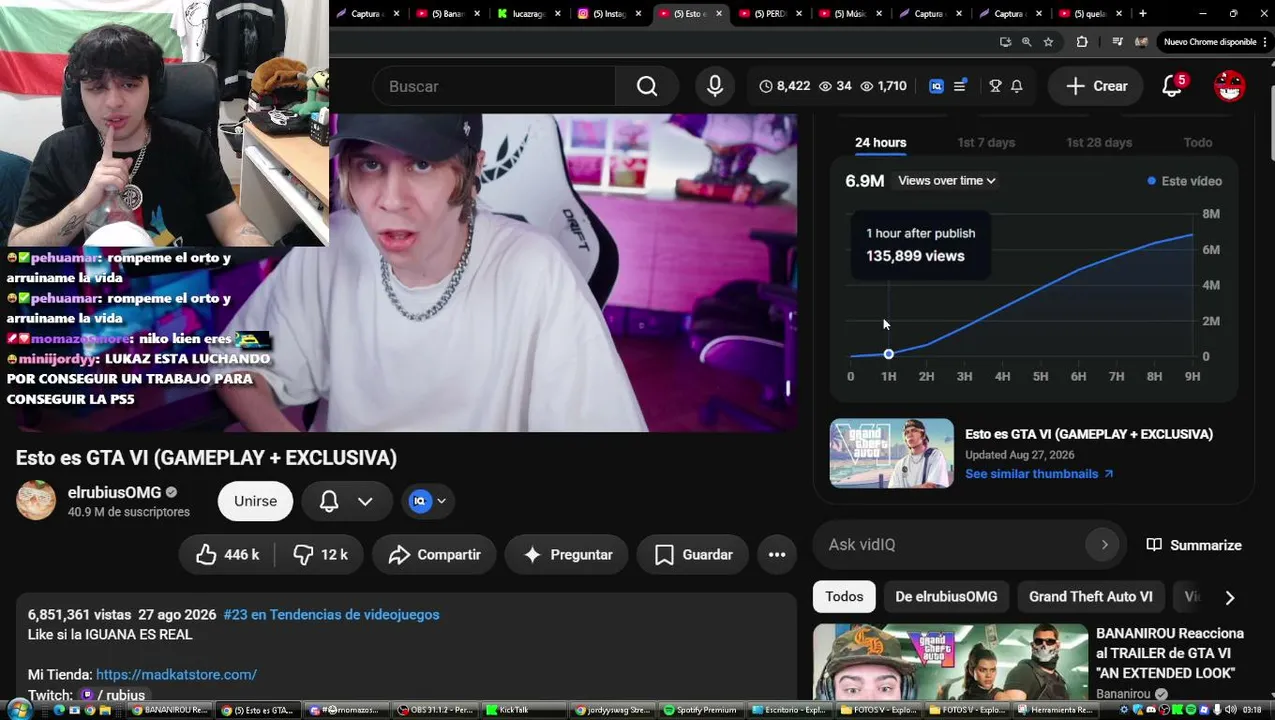
Task: Click the Crear button
Action: [x=1097, y=86]
